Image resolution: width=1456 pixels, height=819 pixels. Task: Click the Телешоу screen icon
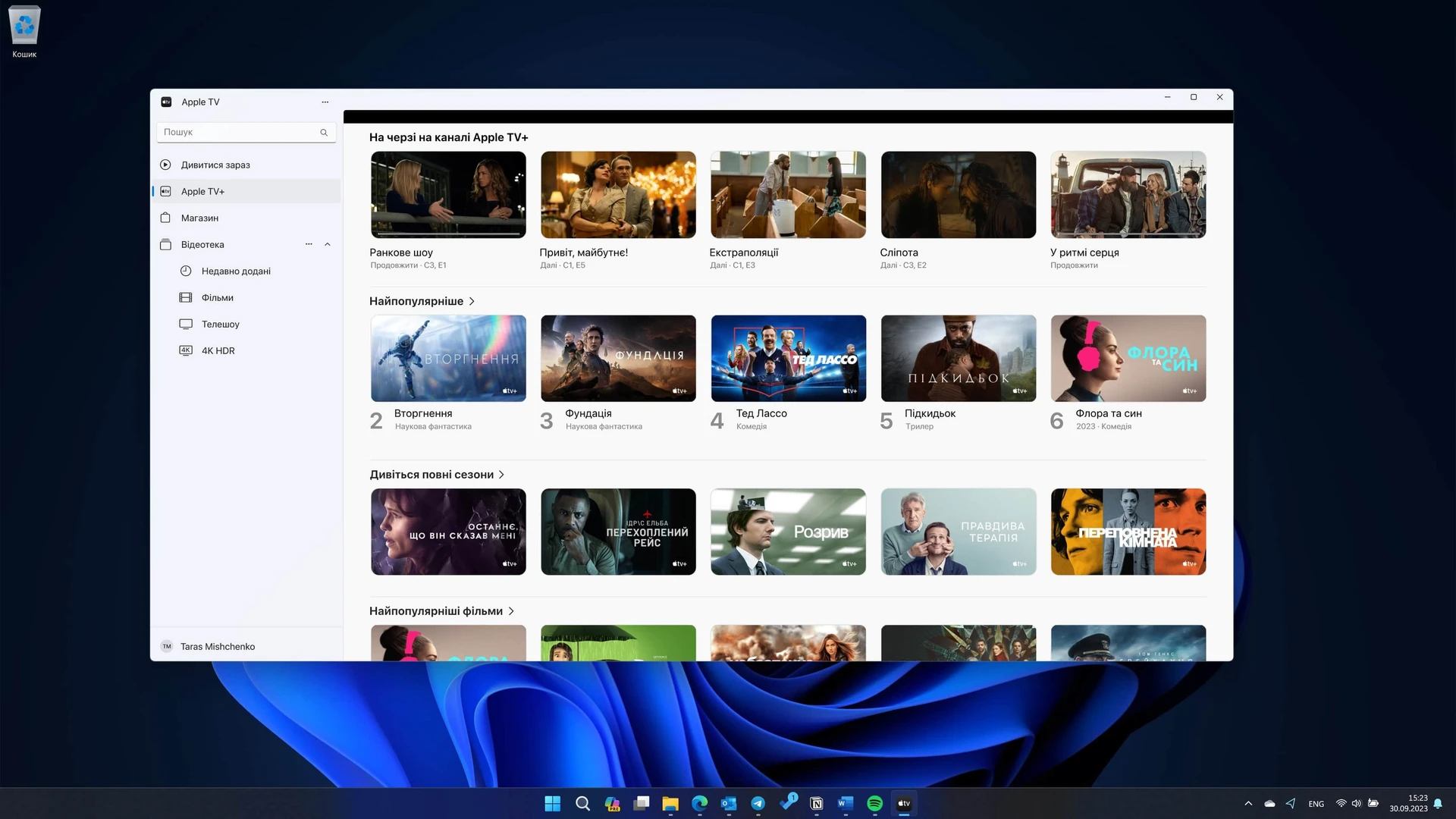186,324
